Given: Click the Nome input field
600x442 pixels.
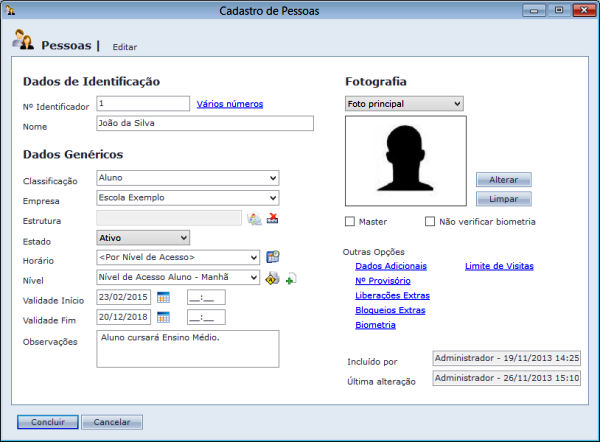Looking at the screenshot, I should (204, 124).
